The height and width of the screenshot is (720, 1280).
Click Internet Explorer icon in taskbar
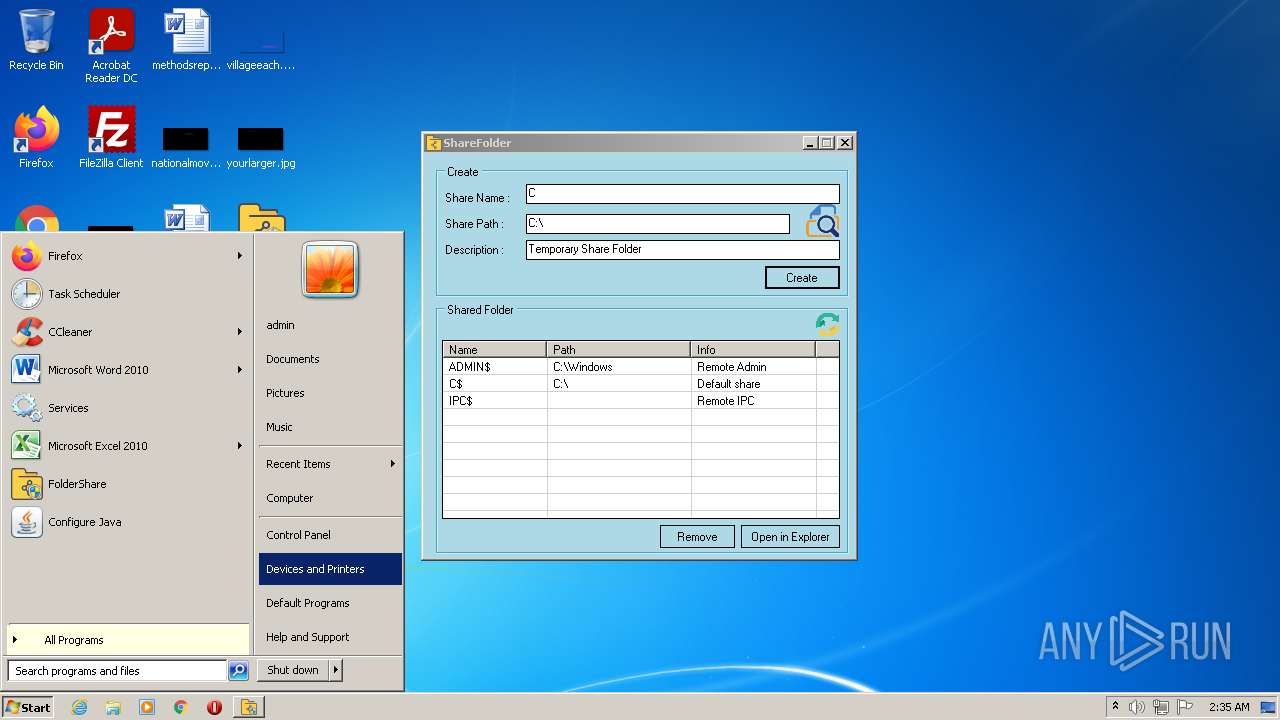[79, 707]
